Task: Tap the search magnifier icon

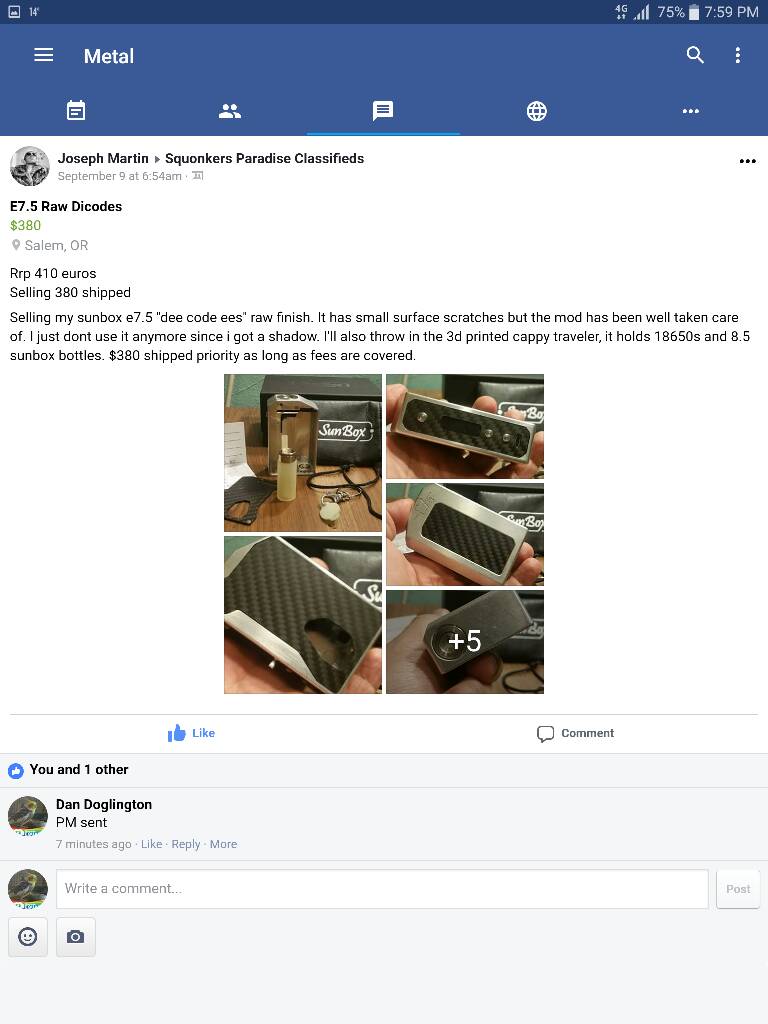Action: point(695,56)
